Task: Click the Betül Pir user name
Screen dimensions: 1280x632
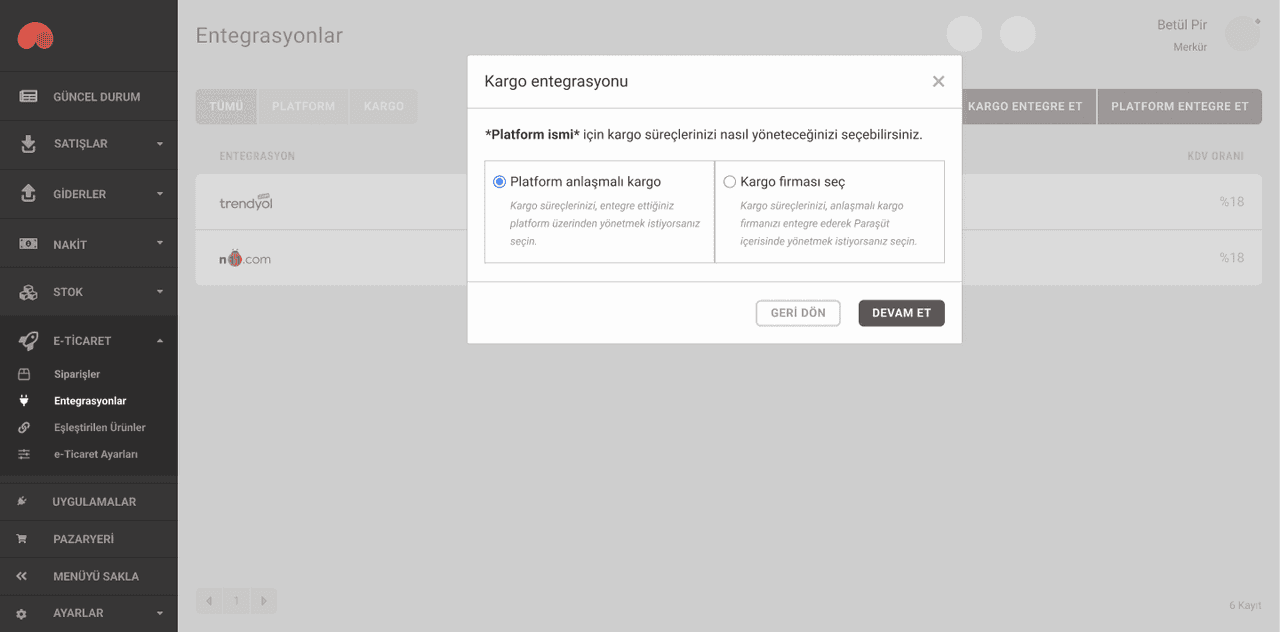Action: click(1182, 25)
